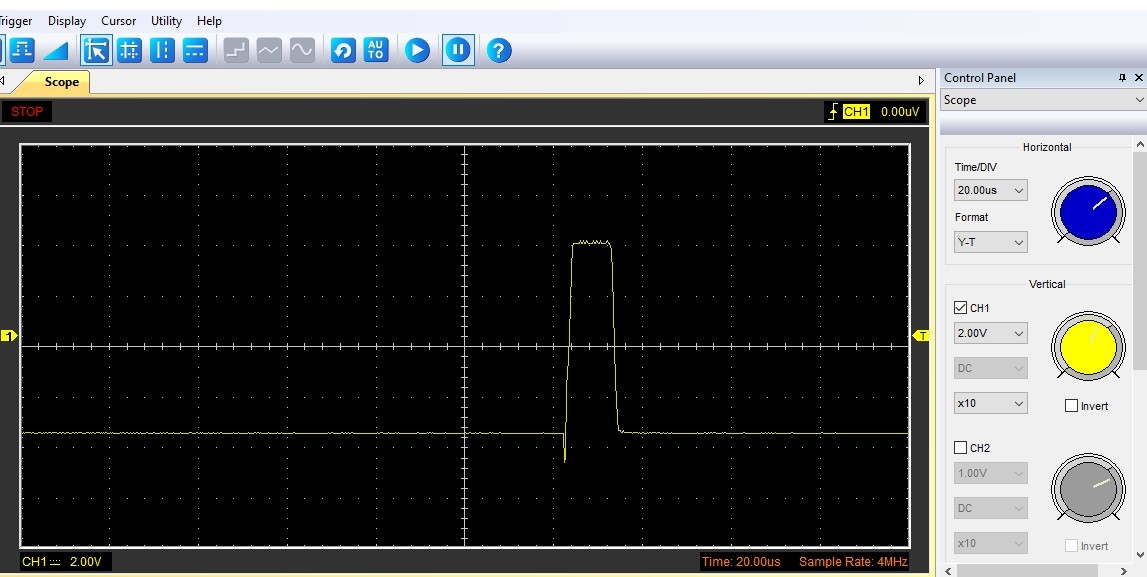
Task: Click the tab scroll right arrow
Action: tap(922, 81)
